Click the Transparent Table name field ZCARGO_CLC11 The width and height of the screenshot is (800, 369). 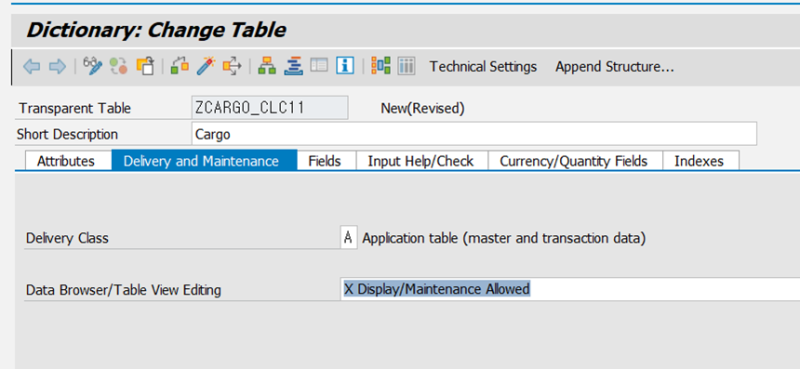pos(270,108)
